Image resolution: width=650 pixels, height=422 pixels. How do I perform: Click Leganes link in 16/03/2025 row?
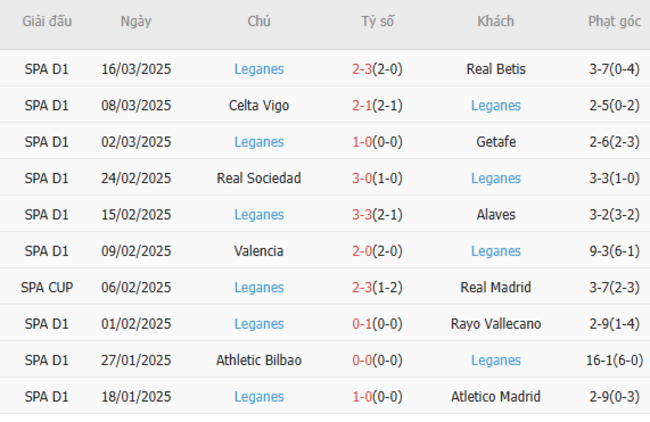[x=259, y=69]
